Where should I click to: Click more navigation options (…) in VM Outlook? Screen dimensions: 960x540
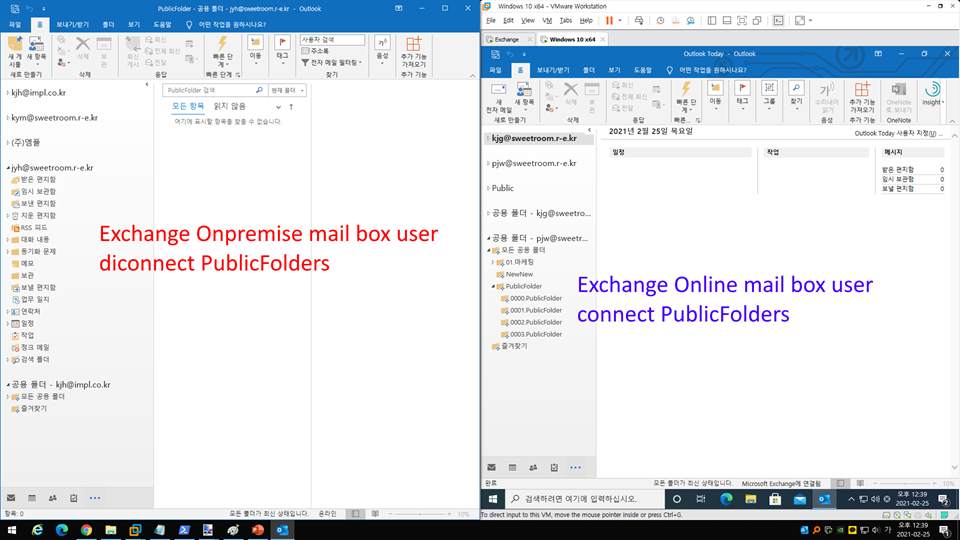pyautogui.click(x=576, y=467)
